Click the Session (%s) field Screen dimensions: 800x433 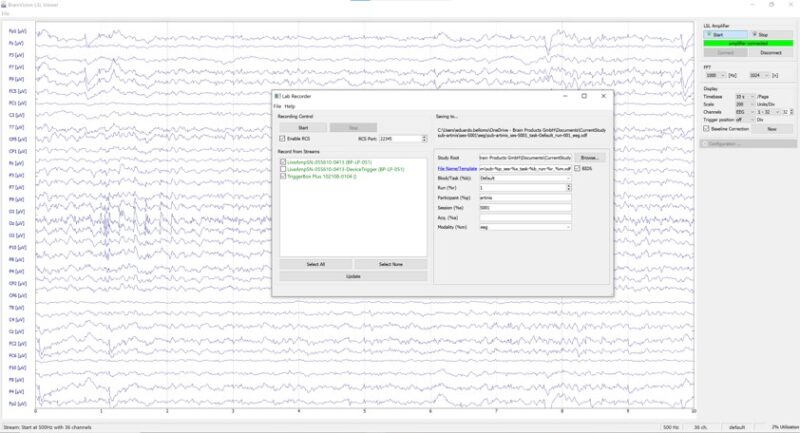coord(525,208)
